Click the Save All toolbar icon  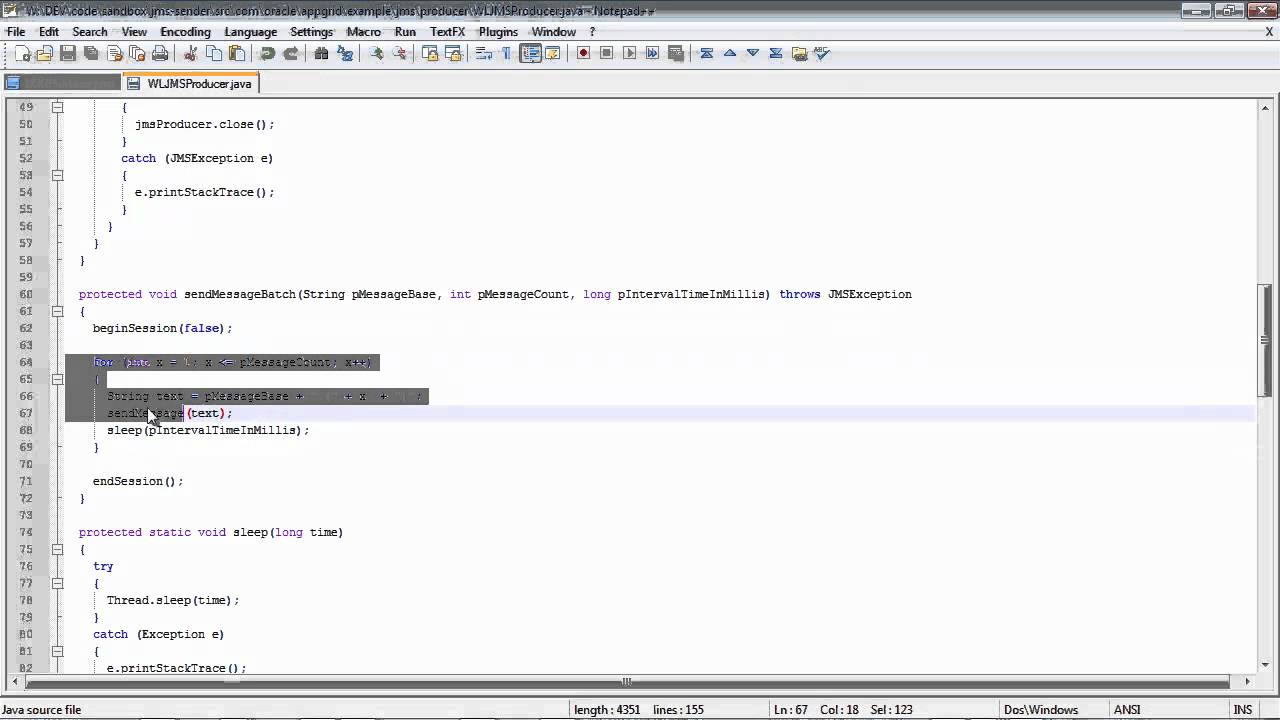[x=91, y=53]
